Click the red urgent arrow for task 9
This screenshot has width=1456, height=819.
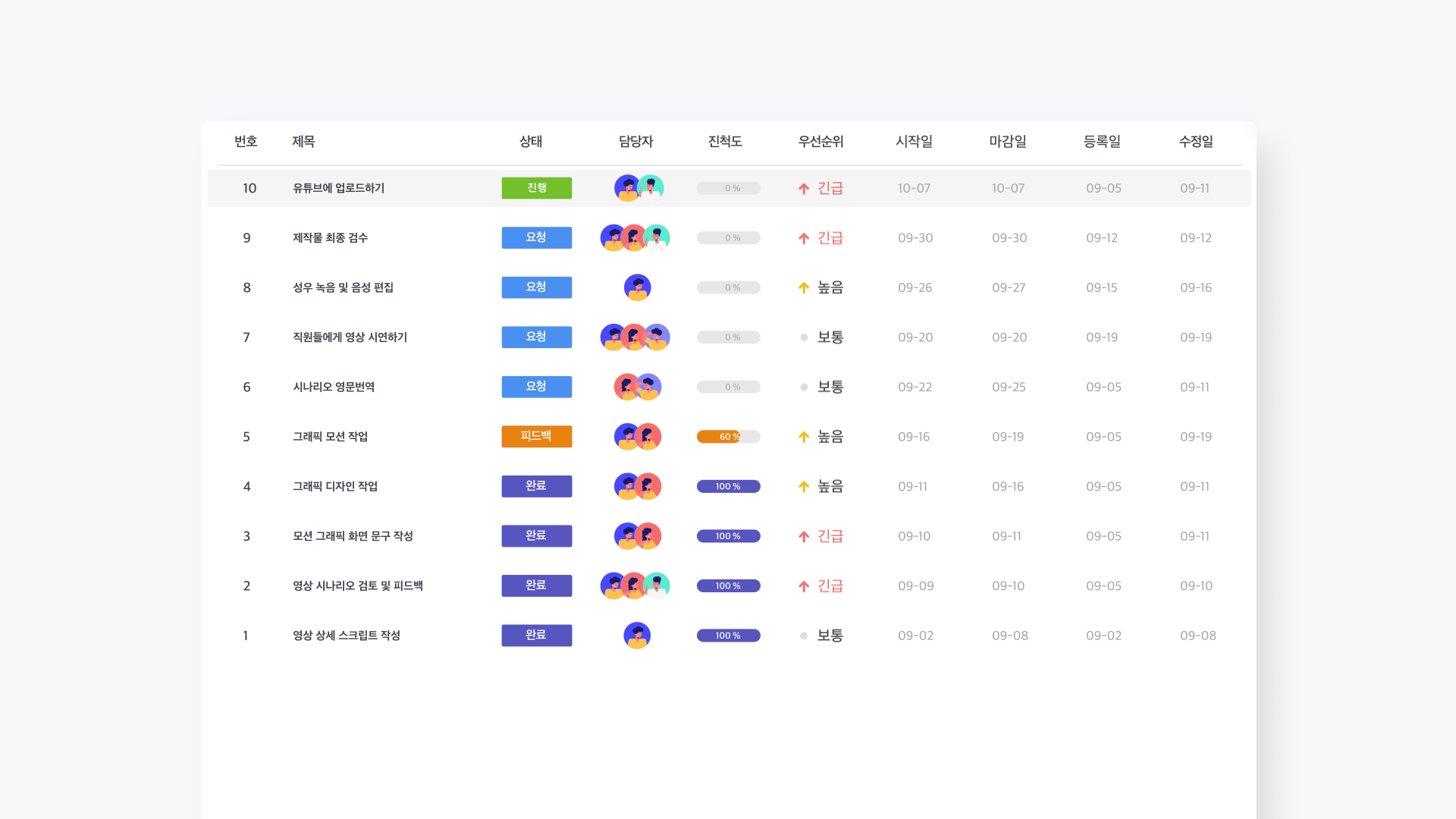(x=804, y=238)
